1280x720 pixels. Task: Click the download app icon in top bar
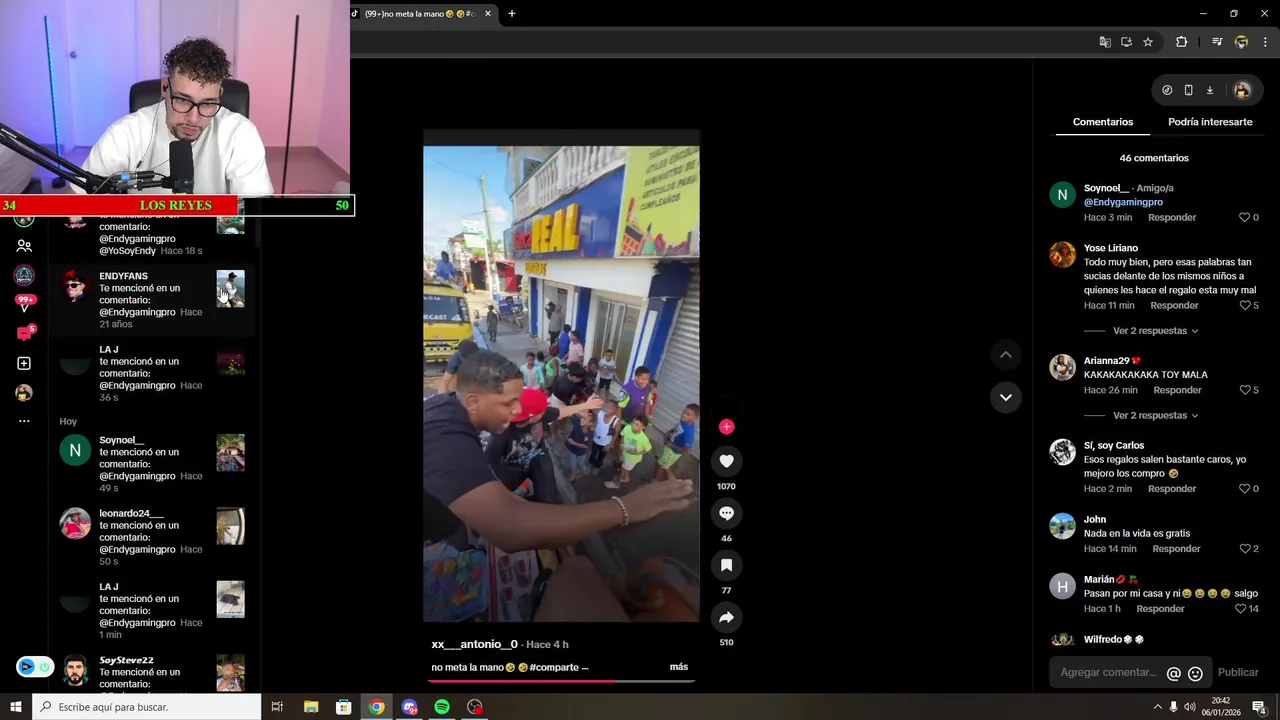pyautogui.click(x=1209, y=90)
